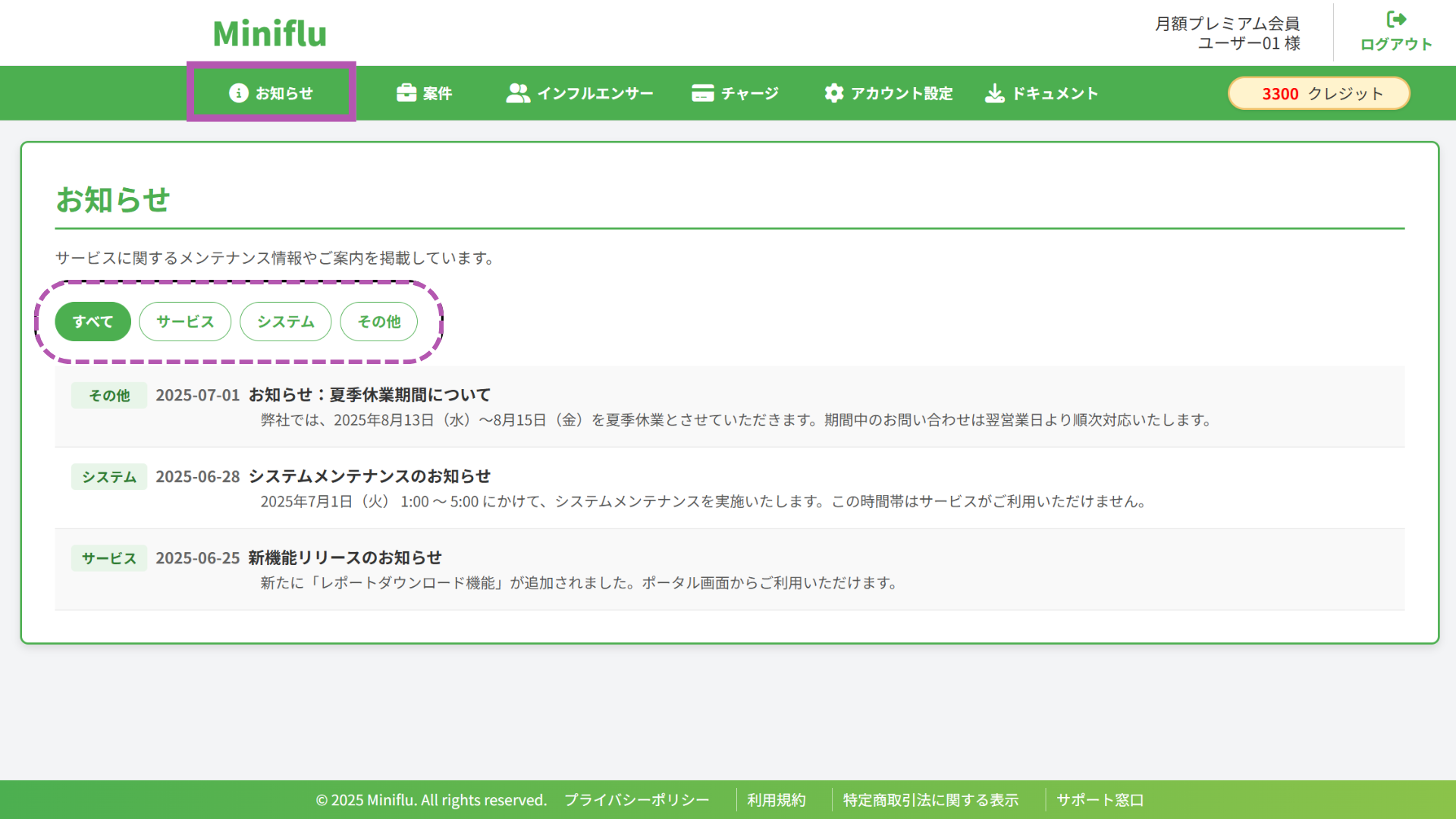Open チャージ via the credit card icon
The width and height of the screenshot is (1456, 819).
coord(702,93)
